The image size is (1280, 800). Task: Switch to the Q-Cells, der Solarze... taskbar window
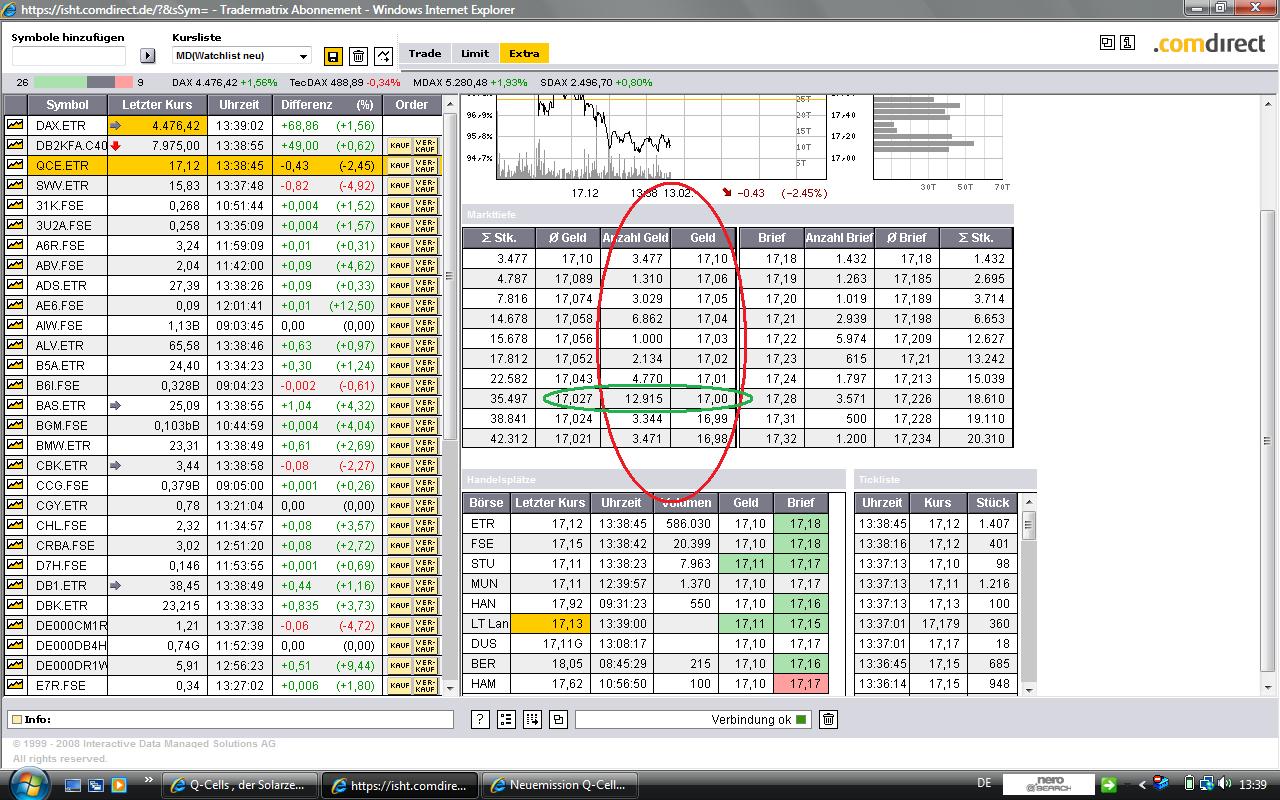241,785
